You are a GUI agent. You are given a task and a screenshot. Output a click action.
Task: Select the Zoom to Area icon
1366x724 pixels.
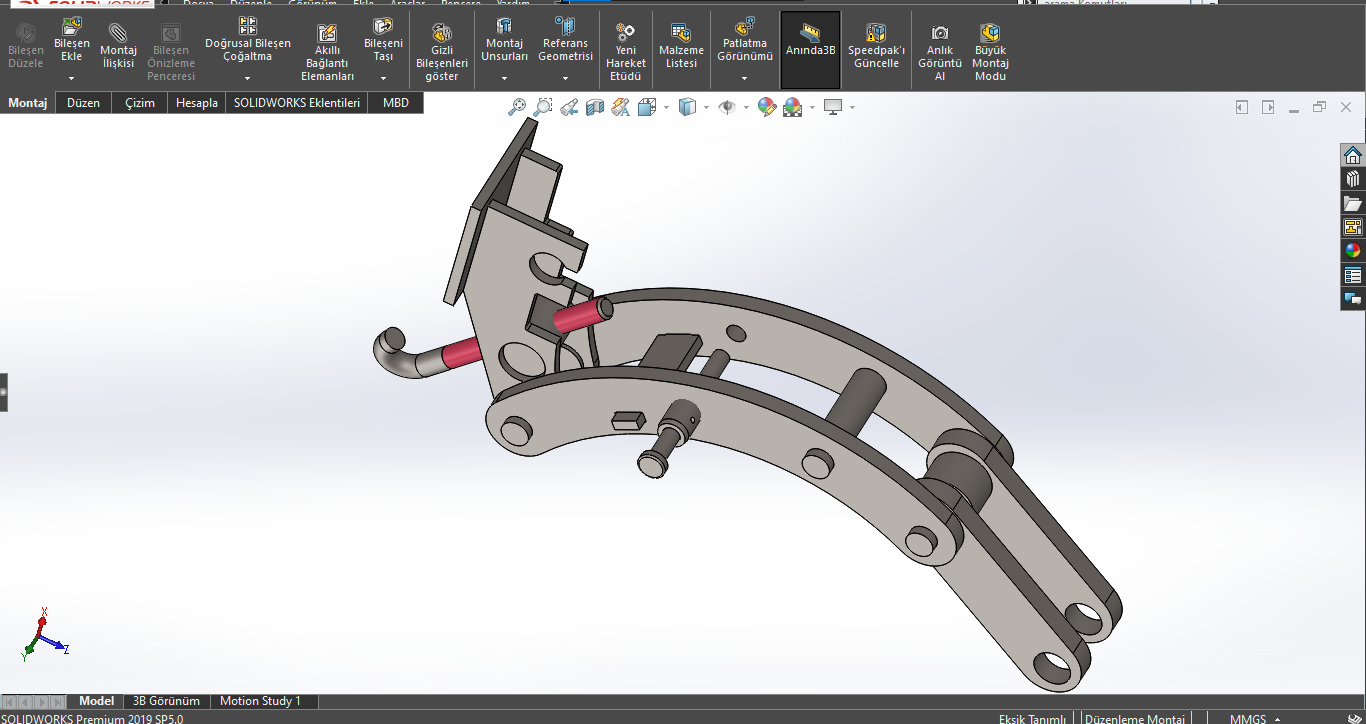click(543, 107)
